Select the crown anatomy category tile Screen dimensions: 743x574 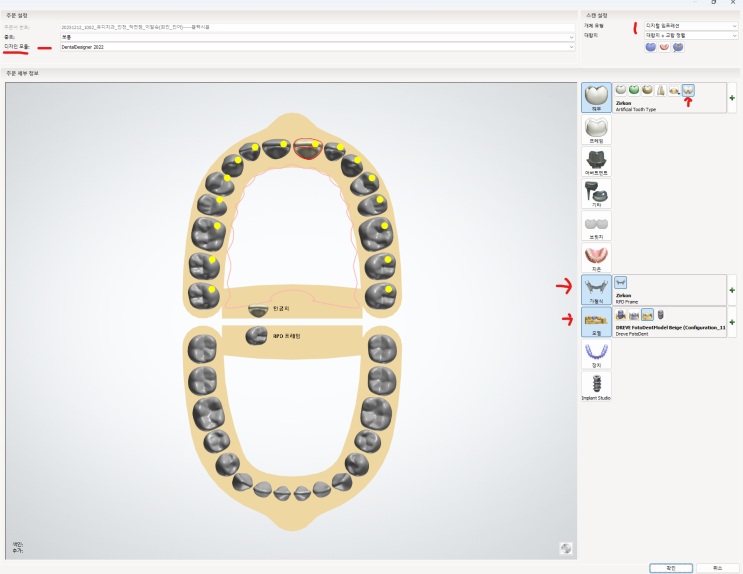pyautogui.click(x=596, y=98)
